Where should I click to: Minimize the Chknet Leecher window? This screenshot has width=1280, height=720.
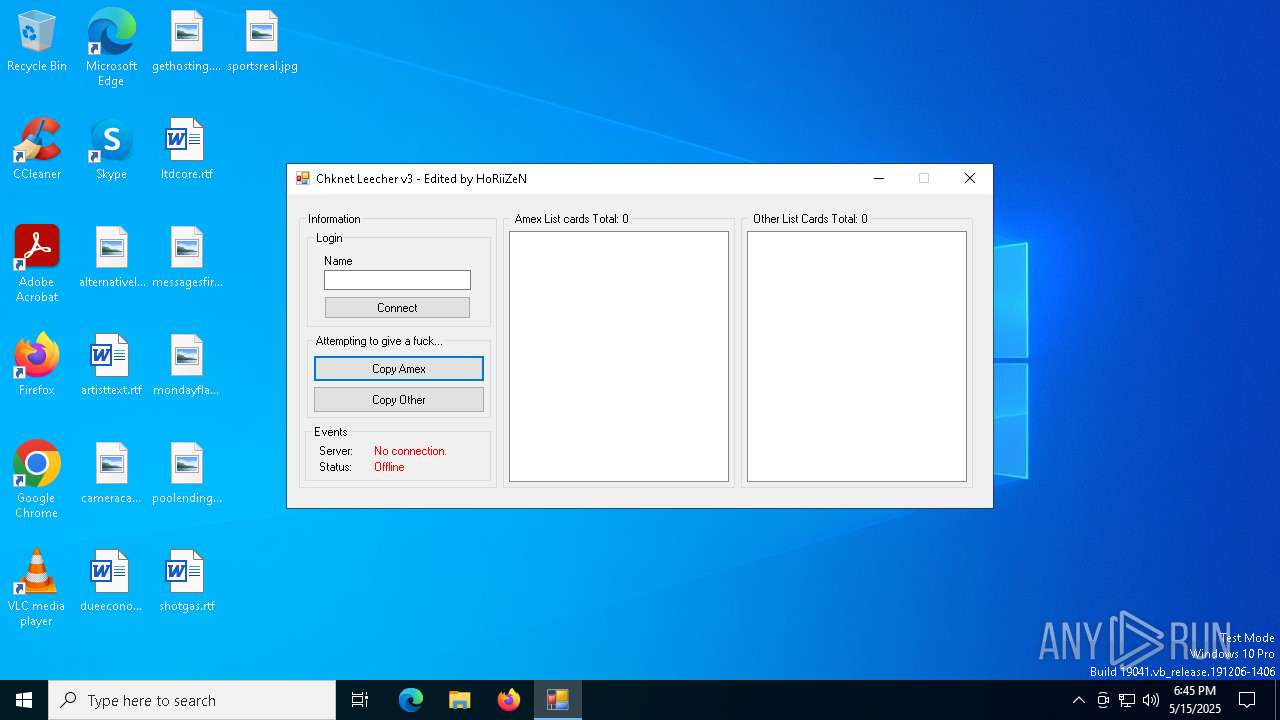pos(879,179)
